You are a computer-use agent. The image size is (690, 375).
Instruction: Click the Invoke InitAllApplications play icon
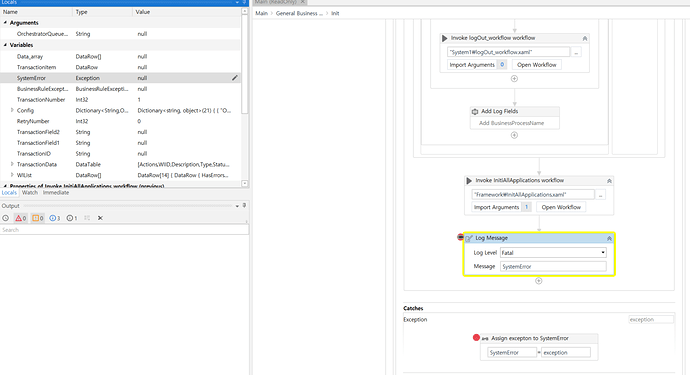click(469, 180)
